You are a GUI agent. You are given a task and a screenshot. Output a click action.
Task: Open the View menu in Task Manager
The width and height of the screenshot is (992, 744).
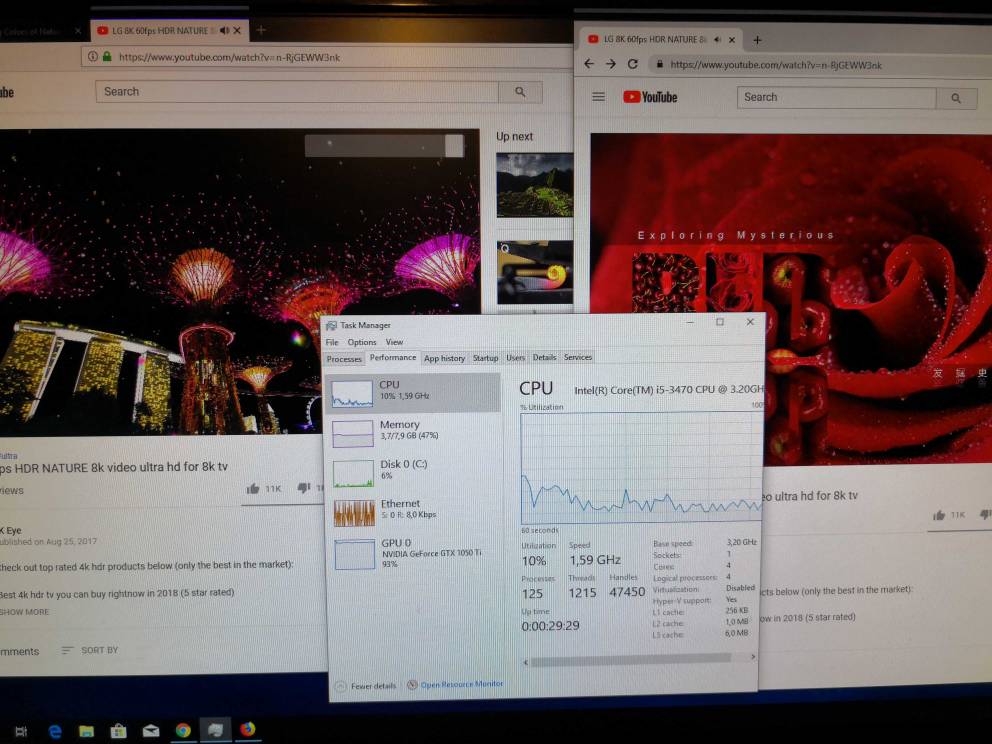pyautogui.click(x=394, y=342)
